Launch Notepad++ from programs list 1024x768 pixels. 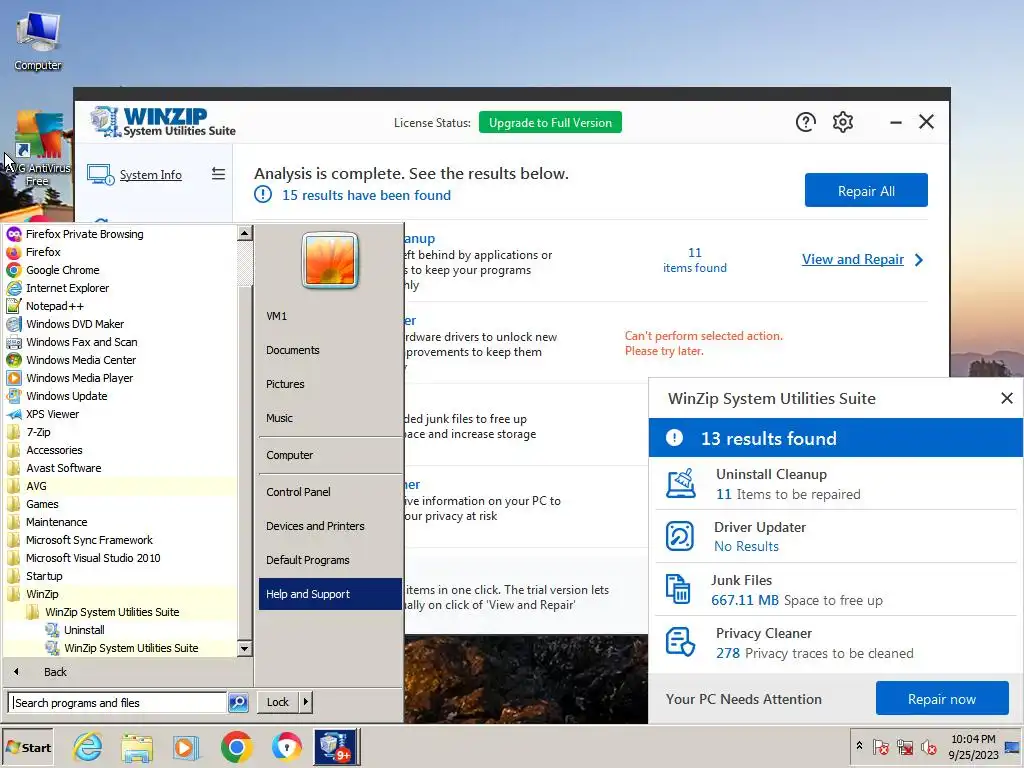pos(54,306)
